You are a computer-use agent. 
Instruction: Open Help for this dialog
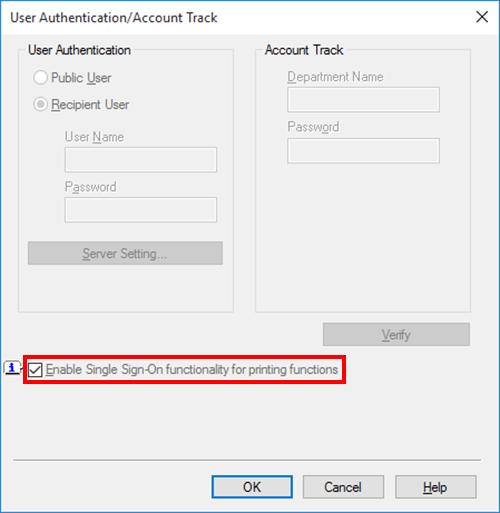pyautogui.click(x=436, y=487)
